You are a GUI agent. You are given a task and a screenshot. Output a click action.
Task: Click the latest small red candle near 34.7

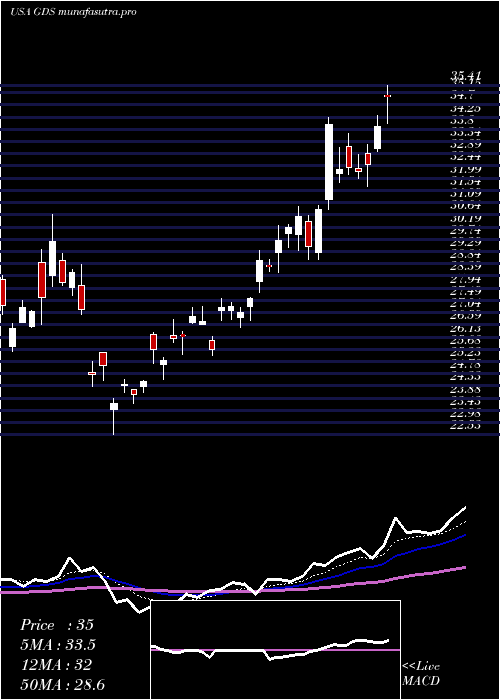[x=388, y=96]
